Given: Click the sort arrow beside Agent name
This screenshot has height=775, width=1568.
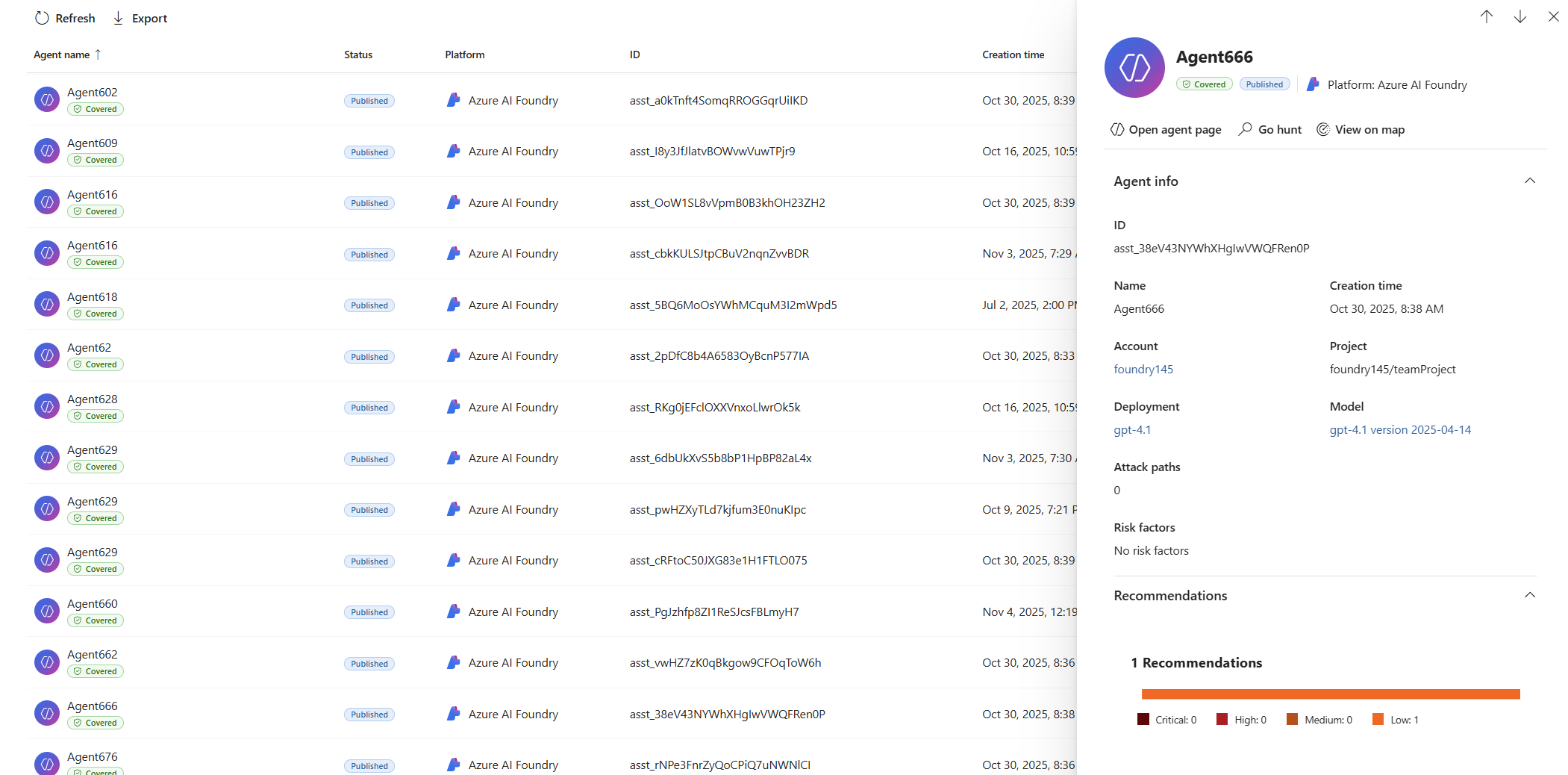Looking at the screenshot, I should click(98, 55).
